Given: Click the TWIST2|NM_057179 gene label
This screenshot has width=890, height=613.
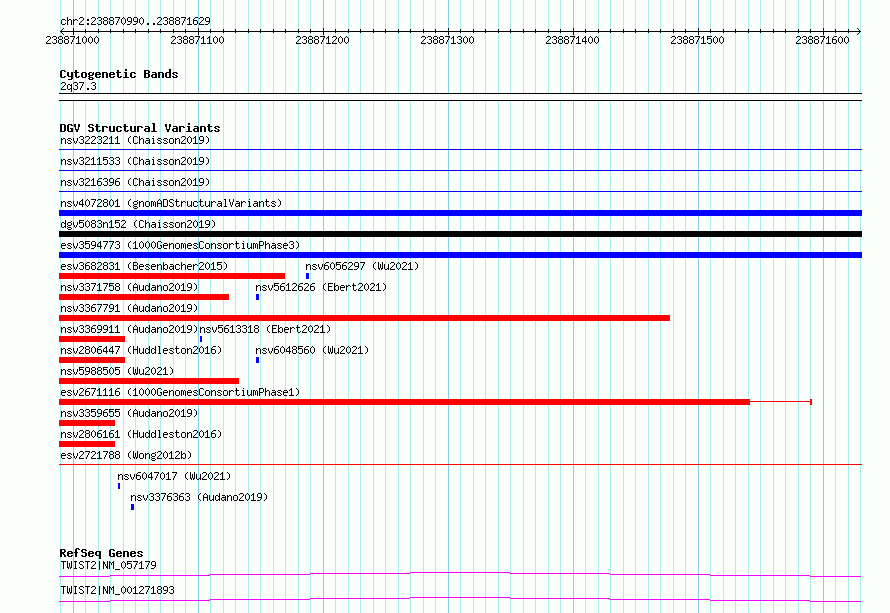Looking at the screenshot, I should click(x=108, y=565).
